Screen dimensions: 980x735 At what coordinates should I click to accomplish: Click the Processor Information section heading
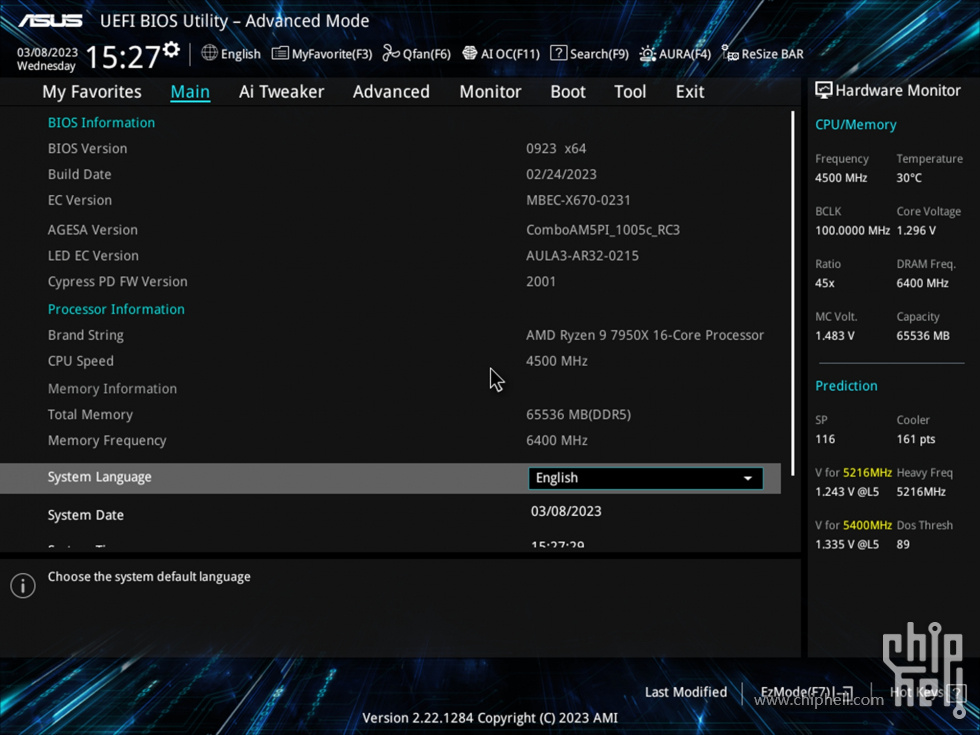pyautogui.click(x=116, y=309)
